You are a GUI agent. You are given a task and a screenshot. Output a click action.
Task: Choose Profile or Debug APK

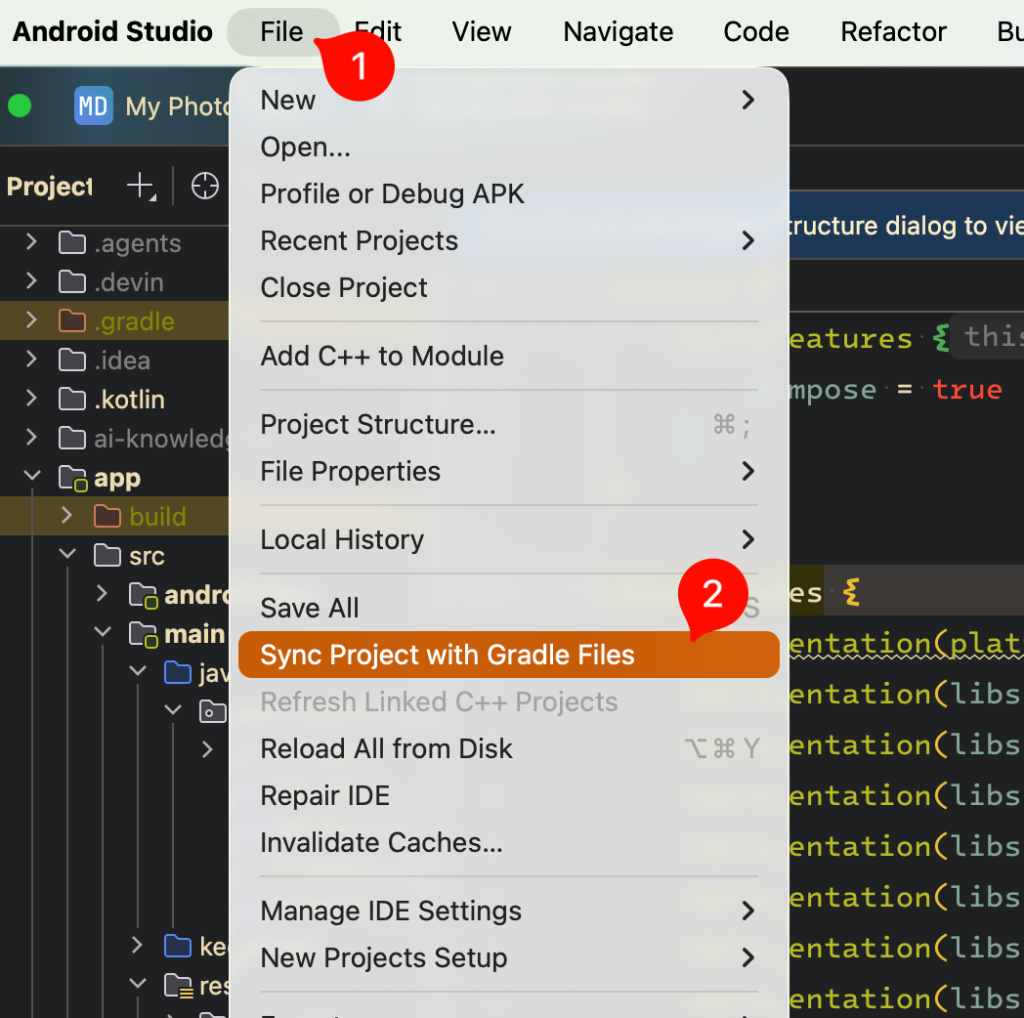tap(509, 194)
